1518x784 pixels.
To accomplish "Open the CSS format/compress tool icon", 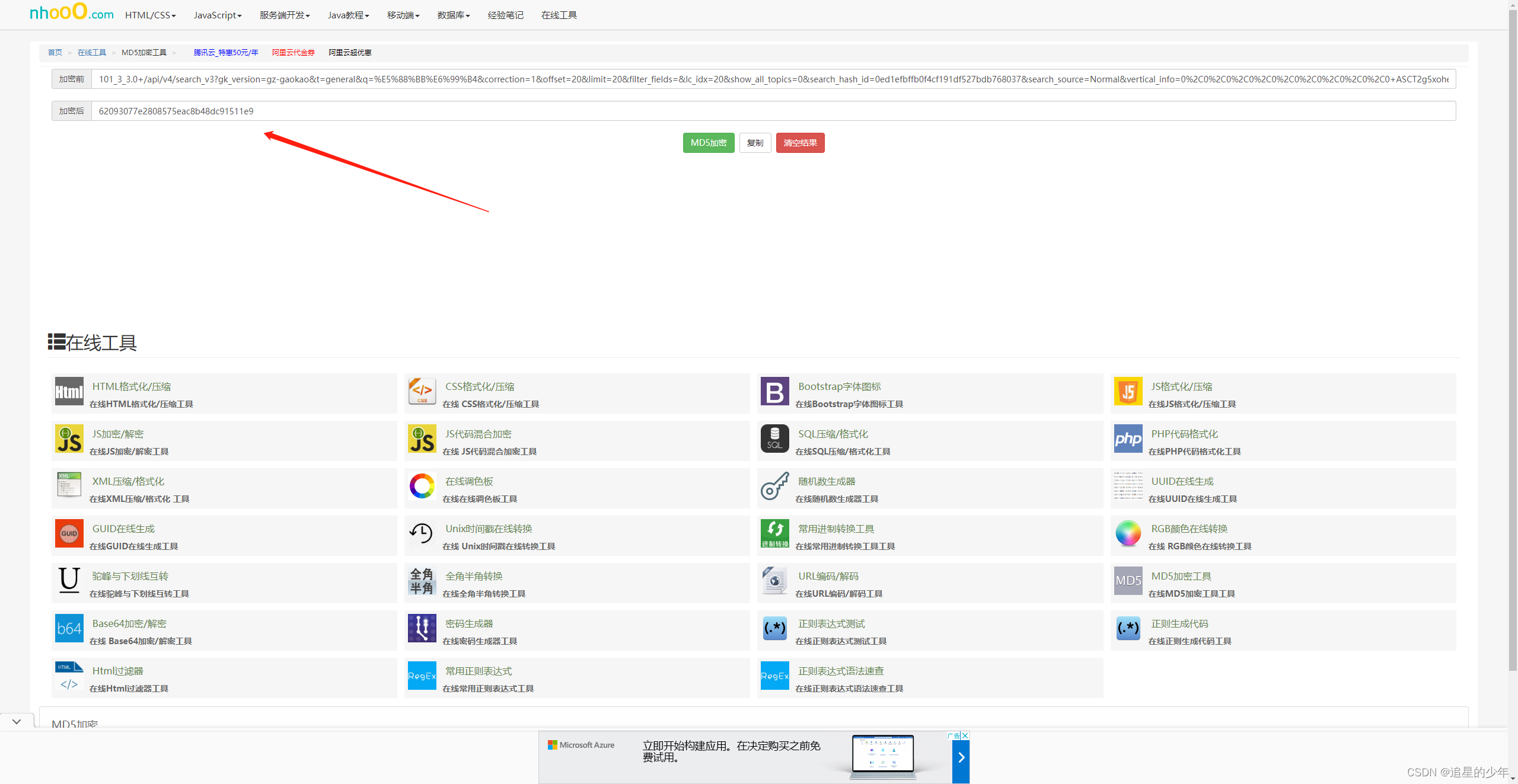I will 422,392.
